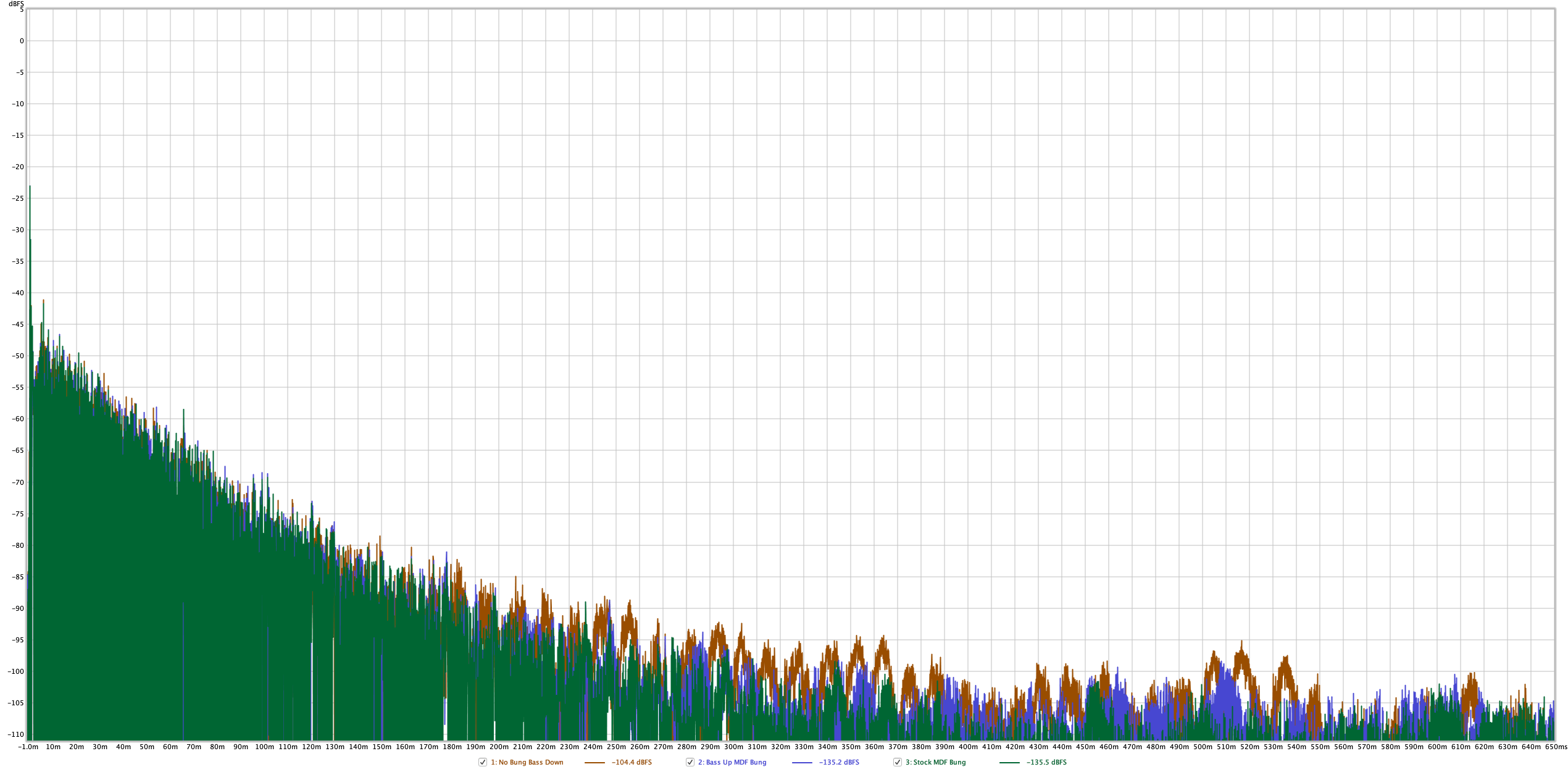
Task: Click the green Stock MDF line swatch
Action: 1009,763
